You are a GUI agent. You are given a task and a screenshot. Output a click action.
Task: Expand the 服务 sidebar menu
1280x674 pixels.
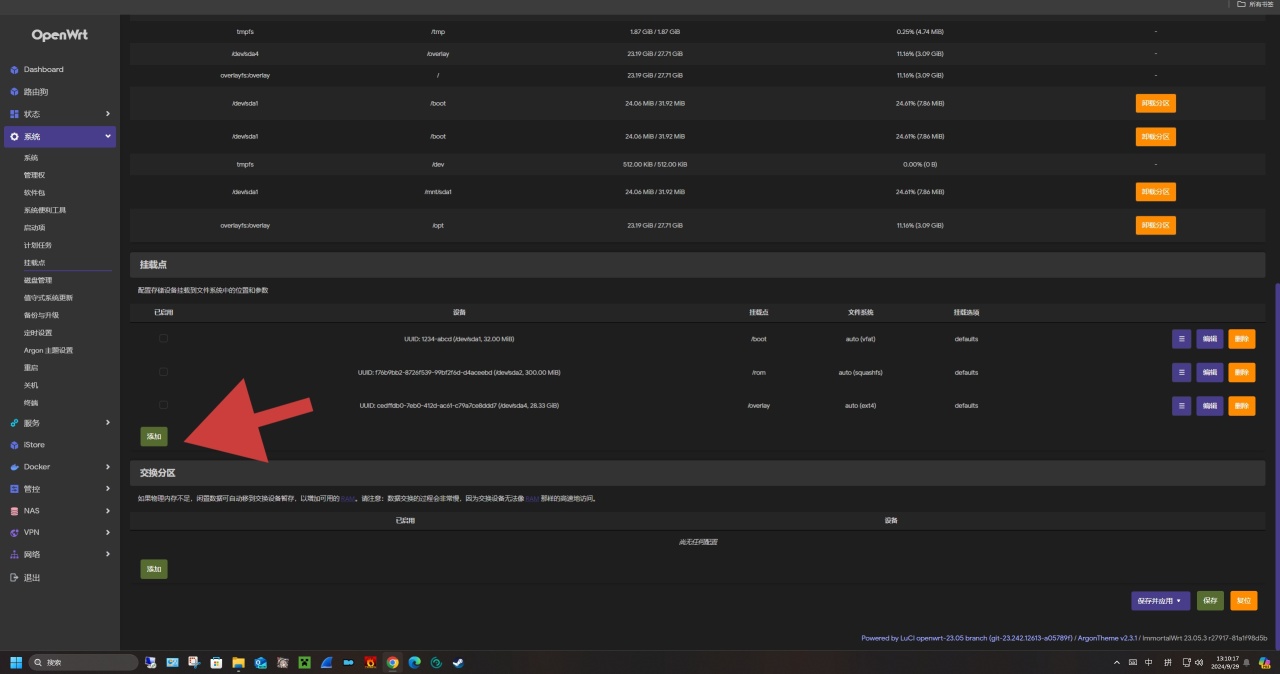107,423
